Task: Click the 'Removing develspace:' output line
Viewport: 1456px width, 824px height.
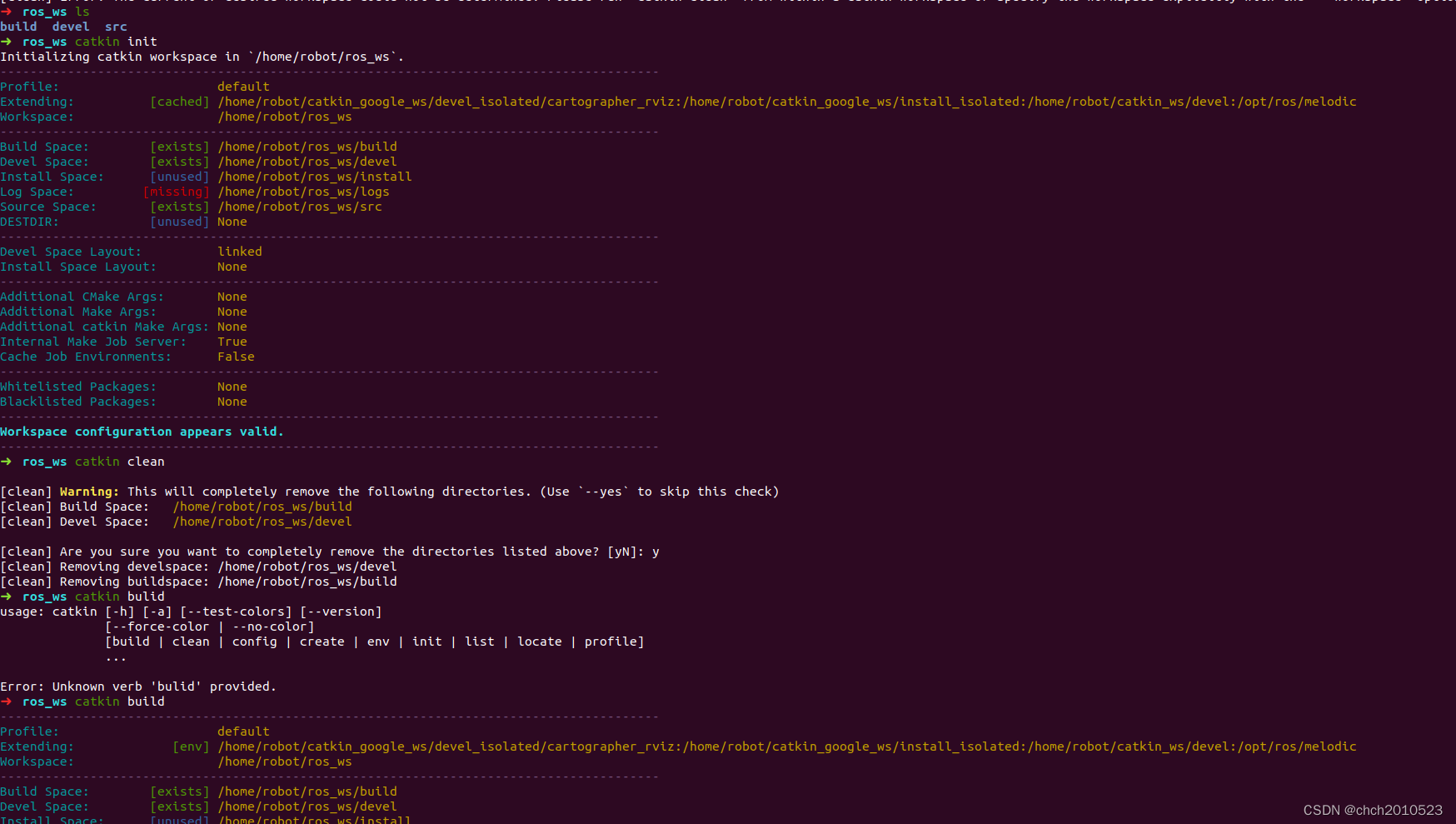Action: point(198,567)
